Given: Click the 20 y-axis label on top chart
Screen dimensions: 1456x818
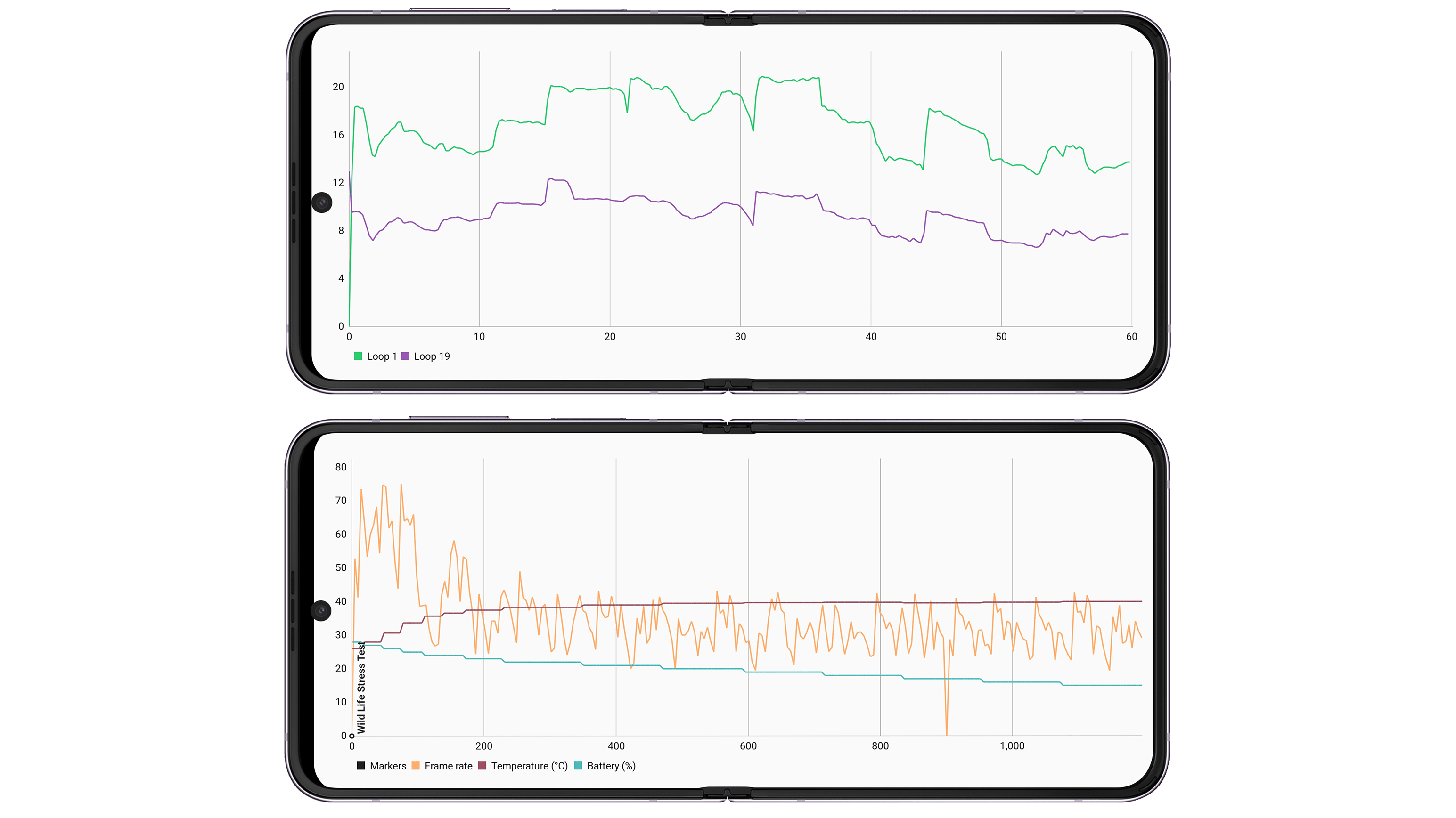Looking at the screenshot, I should tap(338, 87).
